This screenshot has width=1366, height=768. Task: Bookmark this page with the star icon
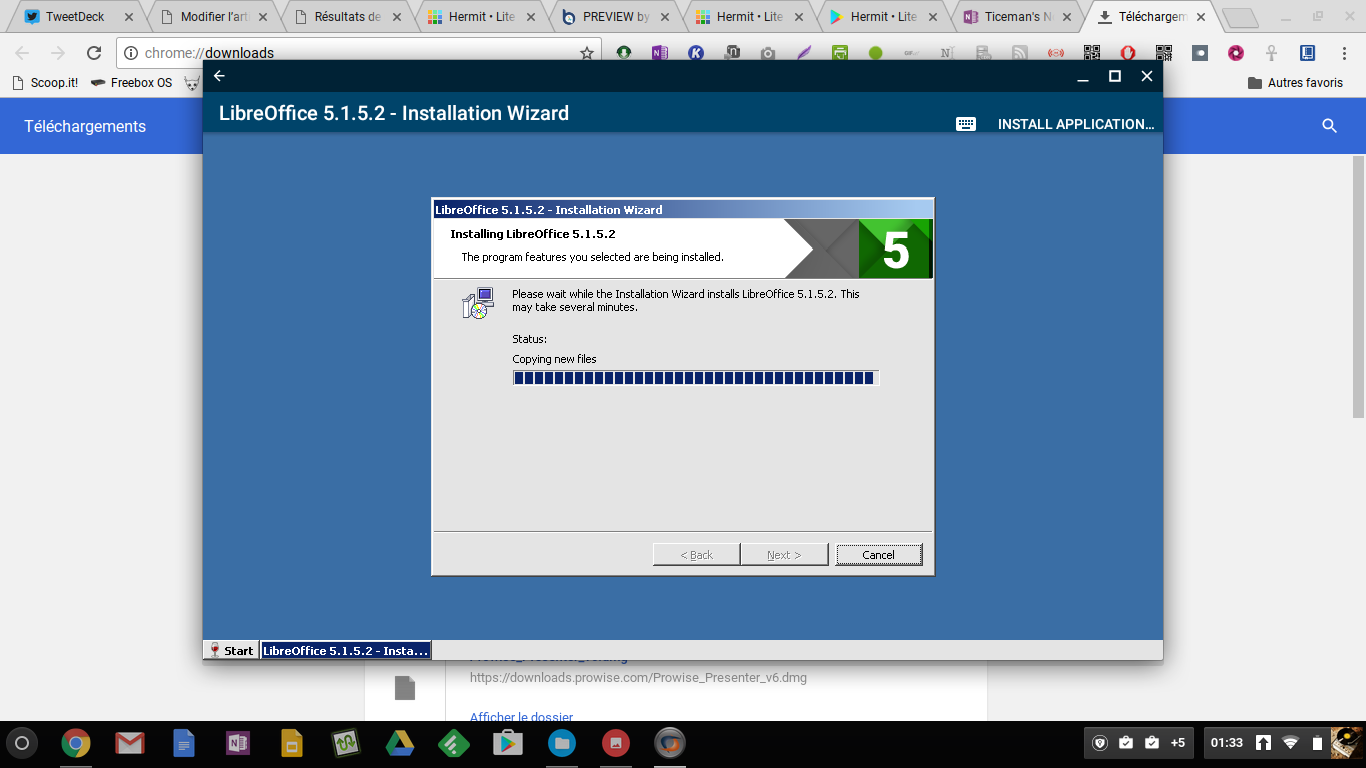(x=587, y=53)
